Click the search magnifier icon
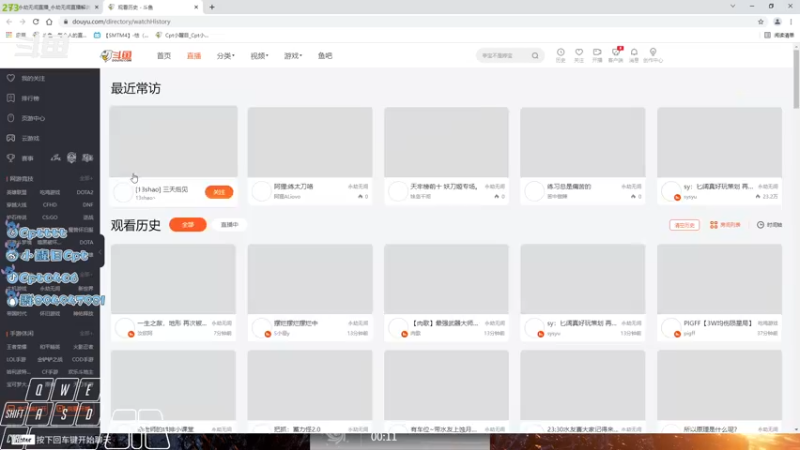This screenshot has width=800, height=450. 535,56
